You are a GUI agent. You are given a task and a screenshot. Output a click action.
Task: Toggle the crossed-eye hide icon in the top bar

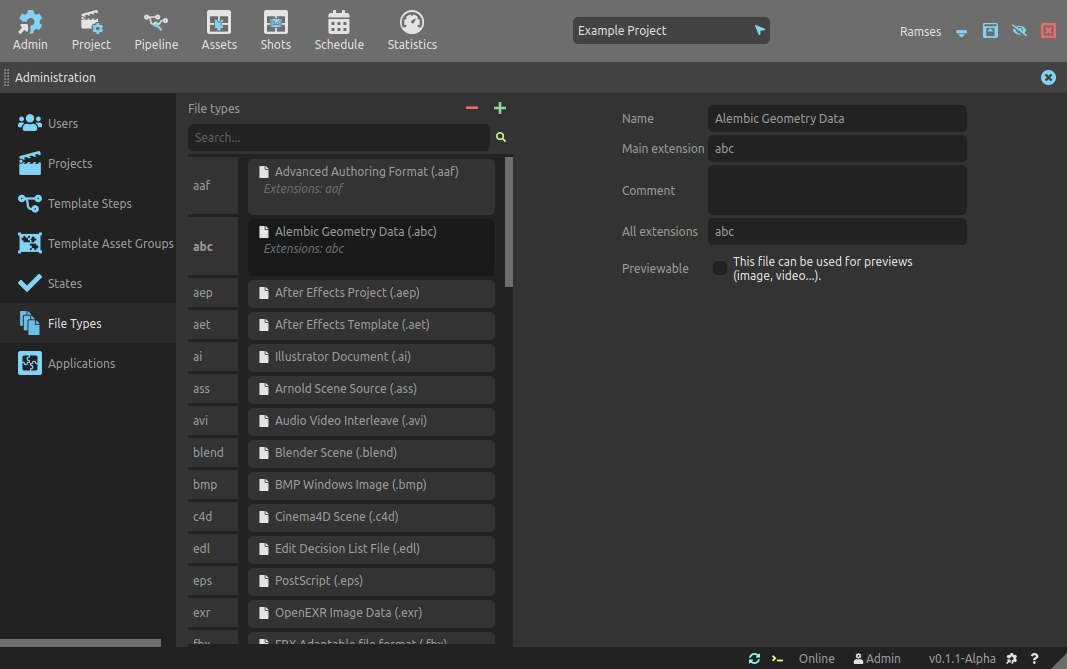click(x=1019, y=31)
